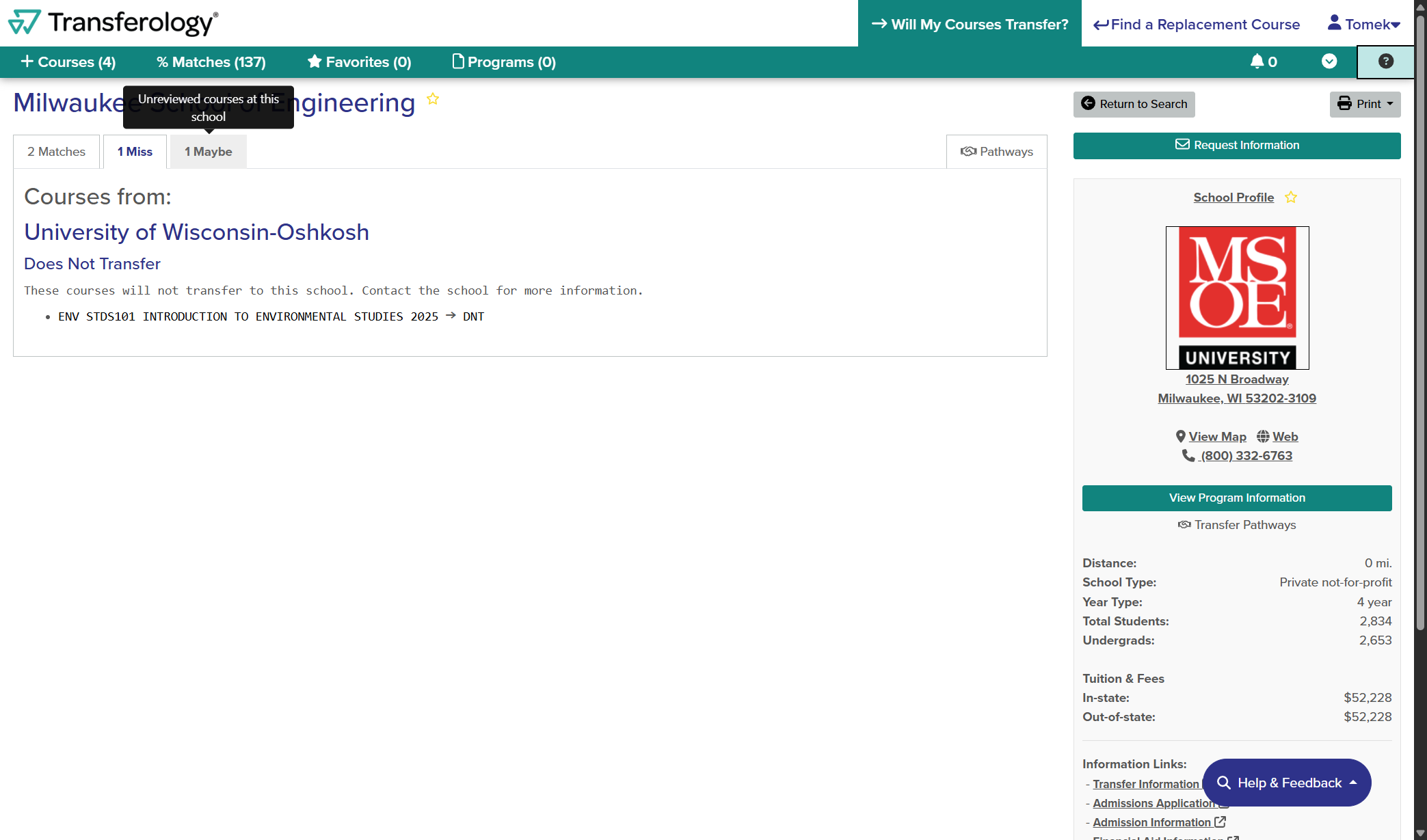Favorite Milwaukee School of Engineering with title star
The height and width of the screenshot is (840, 1427).
point(433,99)
